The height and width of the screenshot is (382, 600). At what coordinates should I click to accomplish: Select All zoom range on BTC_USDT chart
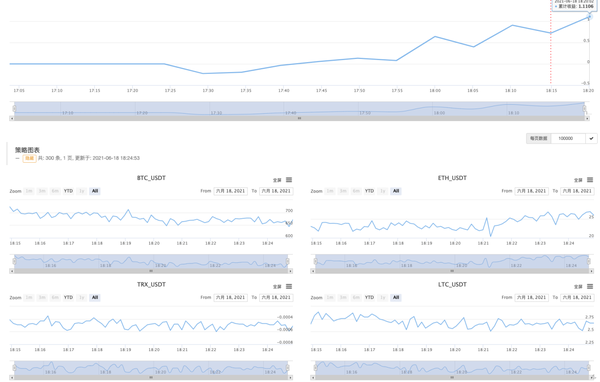click(x=95, y=191)
